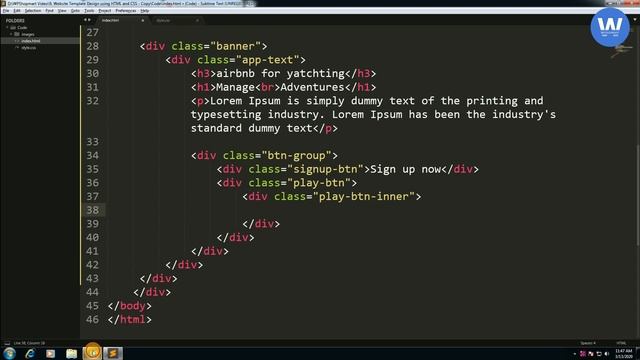
Task: Open the Goto menu
Action: click(x=75, y=11)
